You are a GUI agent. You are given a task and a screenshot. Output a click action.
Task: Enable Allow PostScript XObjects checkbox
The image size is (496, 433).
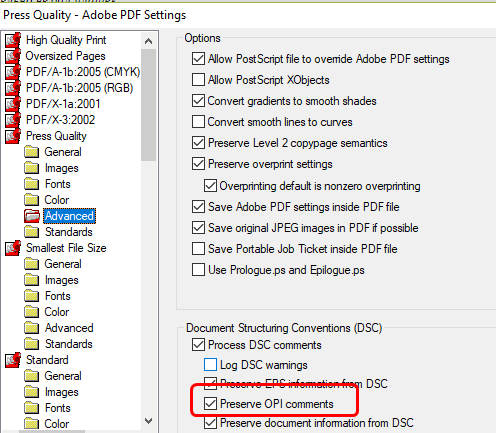(x=198, y=80)
